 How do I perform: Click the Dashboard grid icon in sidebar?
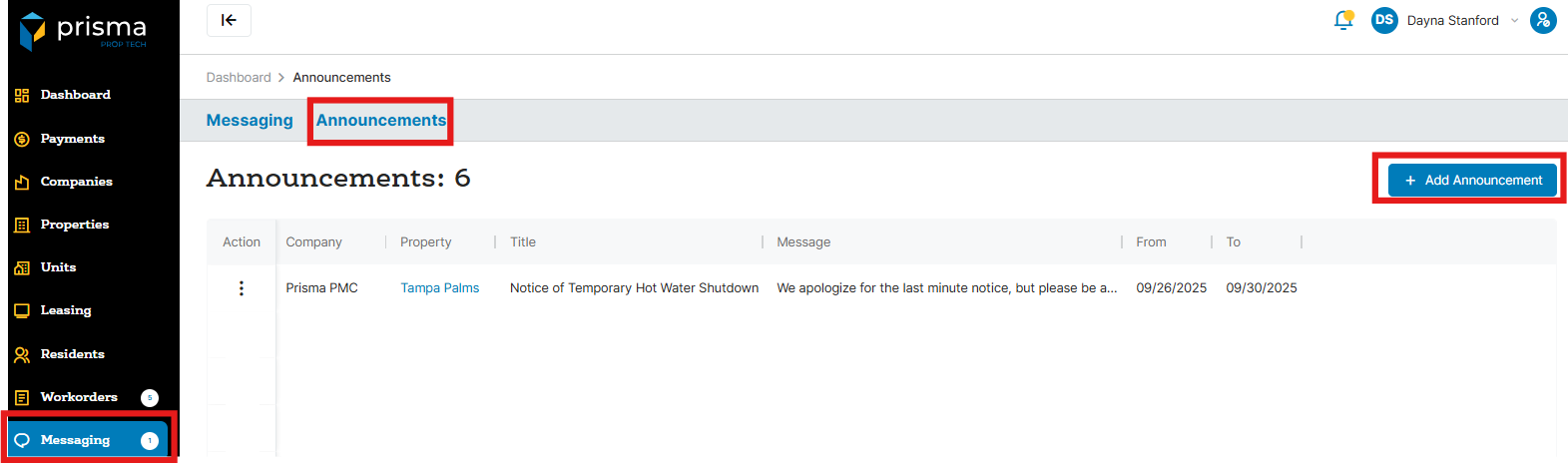pyautogui.click(x=22, y=96)
